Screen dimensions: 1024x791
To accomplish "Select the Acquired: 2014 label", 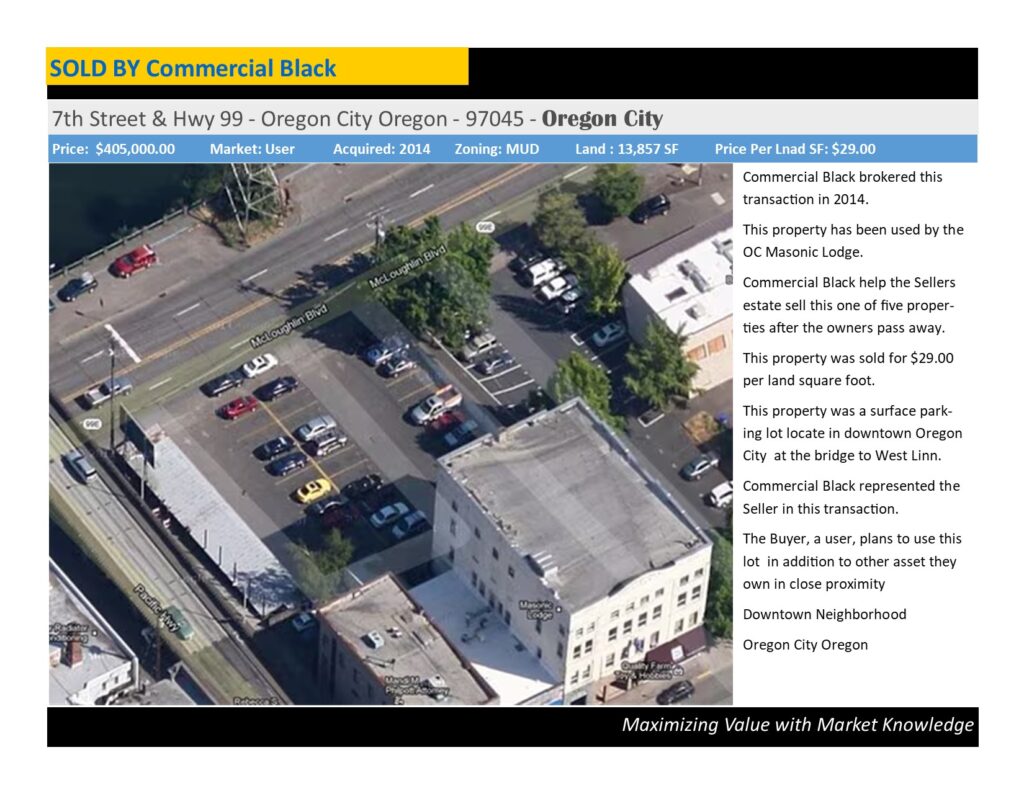I will click(x=381, y=149).
